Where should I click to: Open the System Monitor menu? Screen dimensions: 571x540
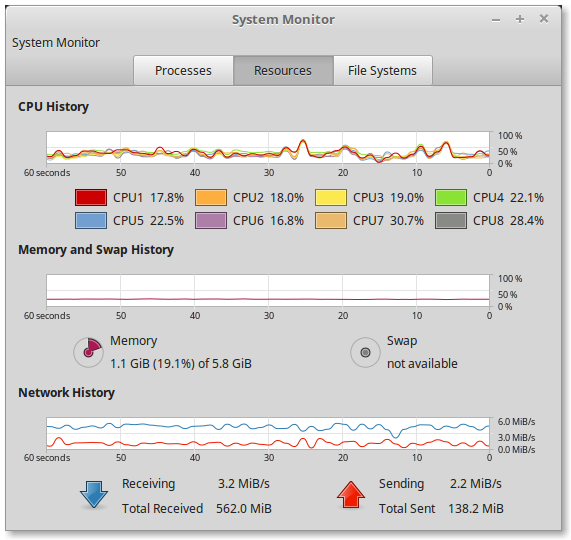pos(56,43)
